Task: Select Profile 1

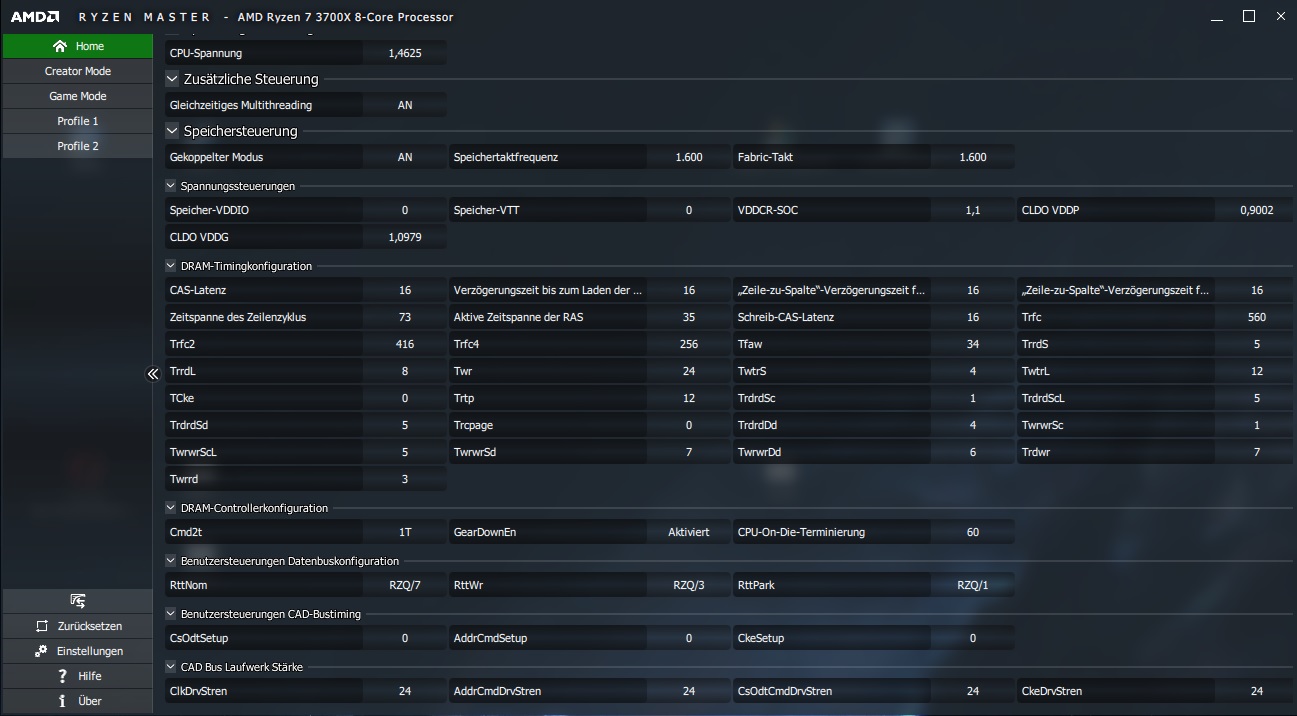Action: 77,121
